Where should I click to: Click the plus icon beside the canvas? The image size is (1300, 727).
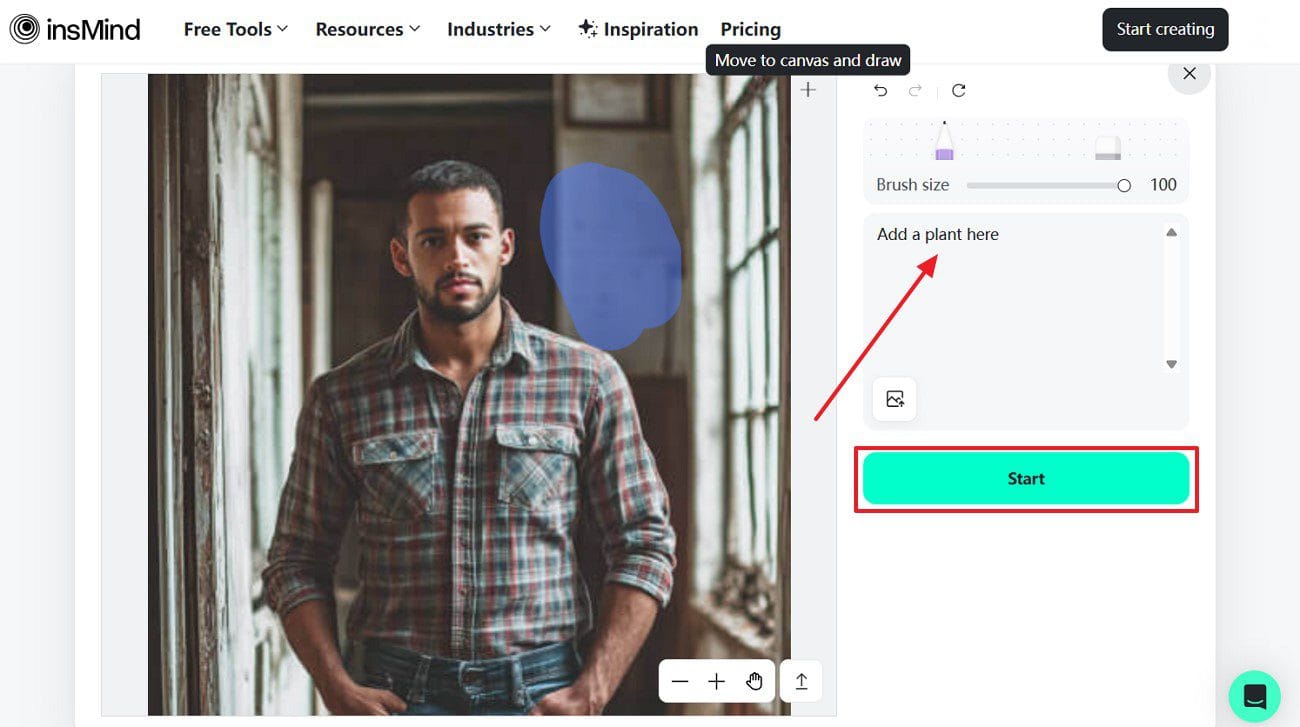pyautogui.click(x=808, y=90)
